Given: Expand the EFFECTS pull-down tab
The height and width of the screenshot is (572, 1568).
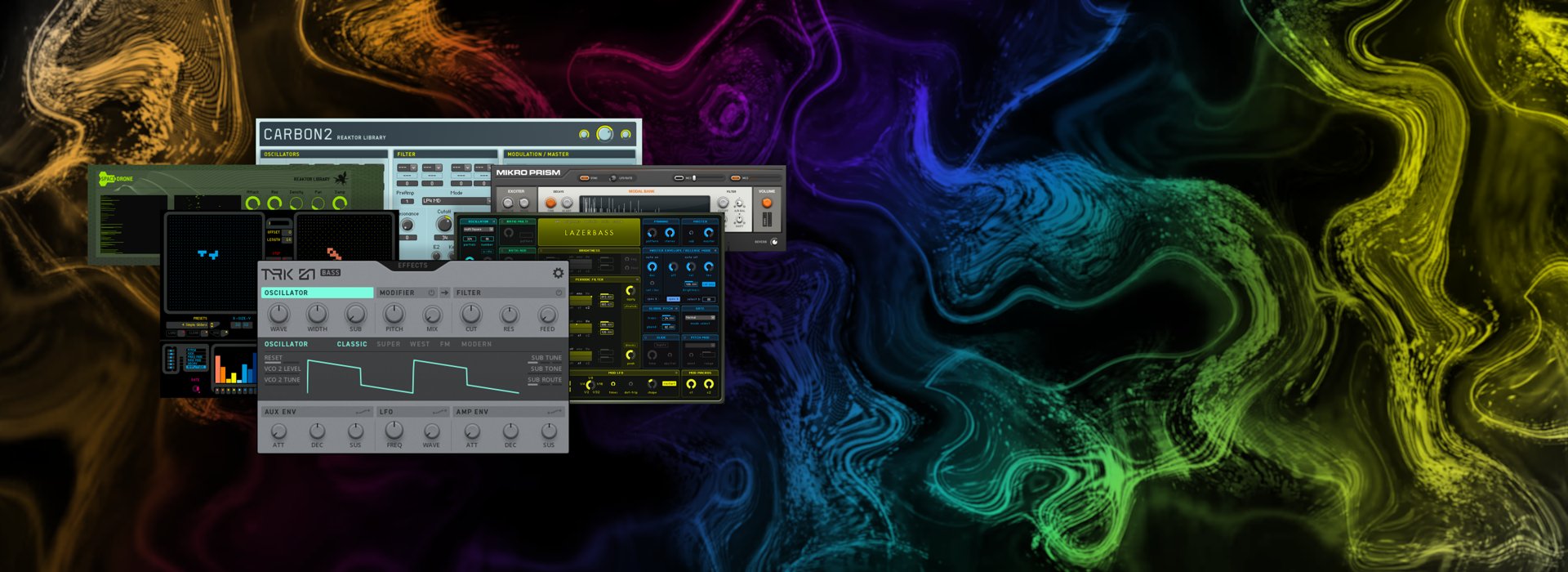Looking at the screenshot, I should [412, 266].
